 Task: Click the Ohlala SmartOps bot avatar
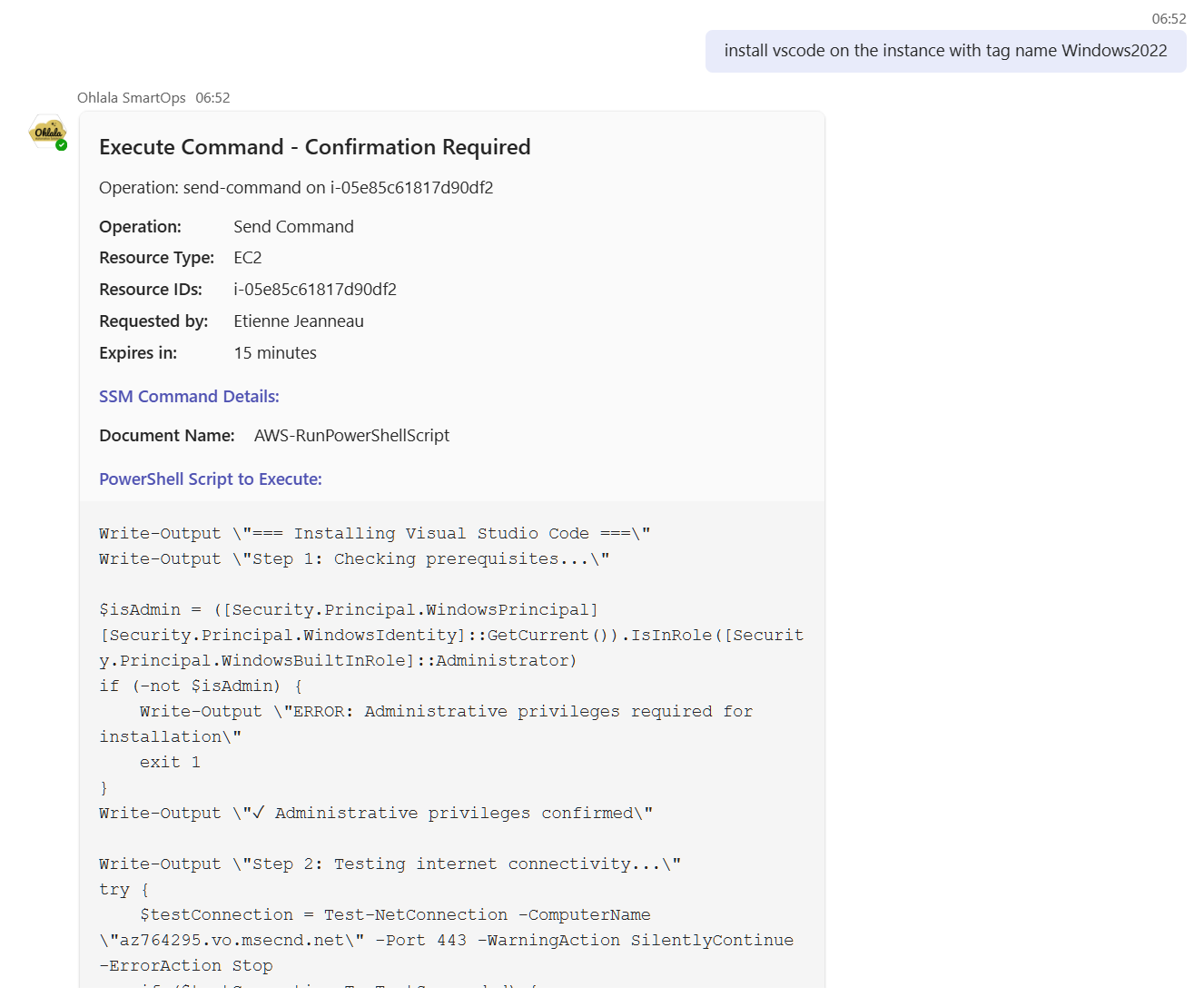47,133
